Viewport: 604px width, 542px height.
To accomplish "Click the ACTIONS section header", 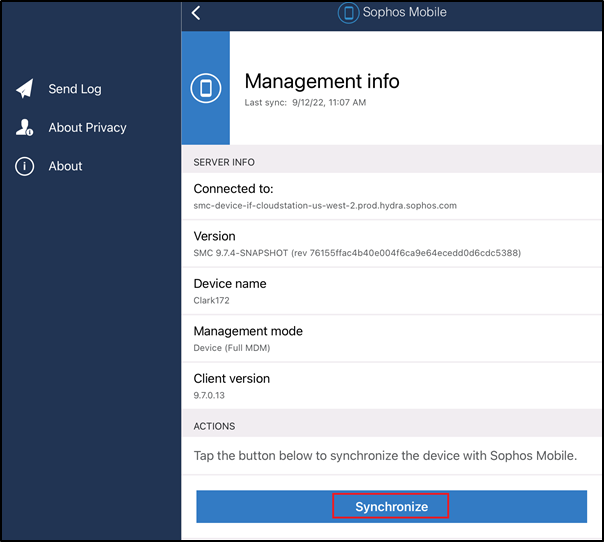I will coord(214,426).
